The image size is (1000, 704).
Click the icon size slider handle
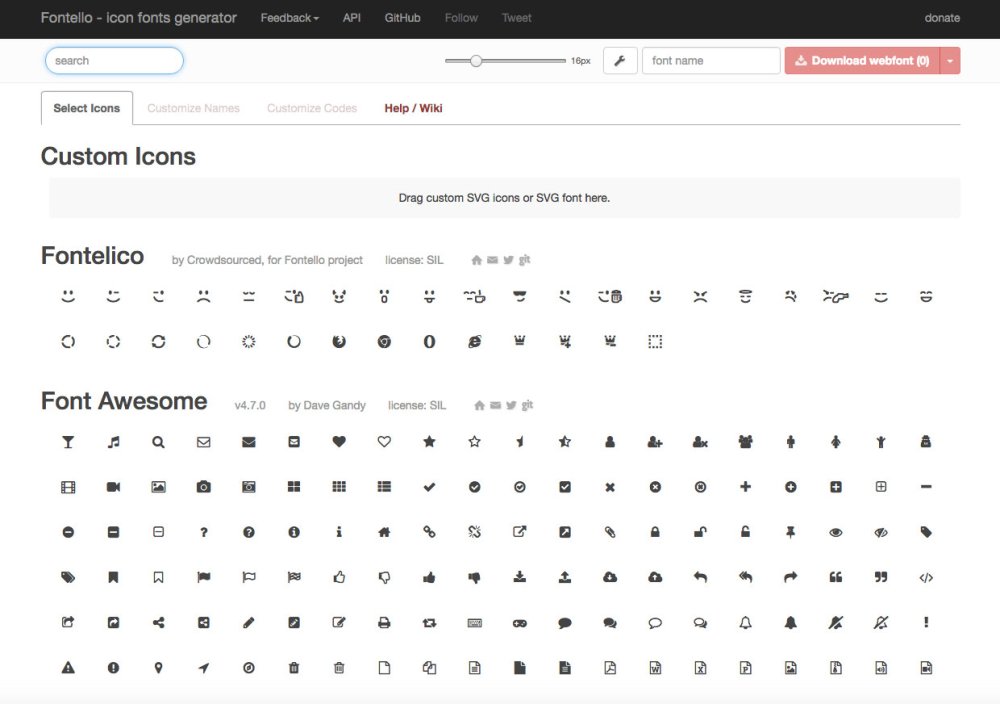476,61
